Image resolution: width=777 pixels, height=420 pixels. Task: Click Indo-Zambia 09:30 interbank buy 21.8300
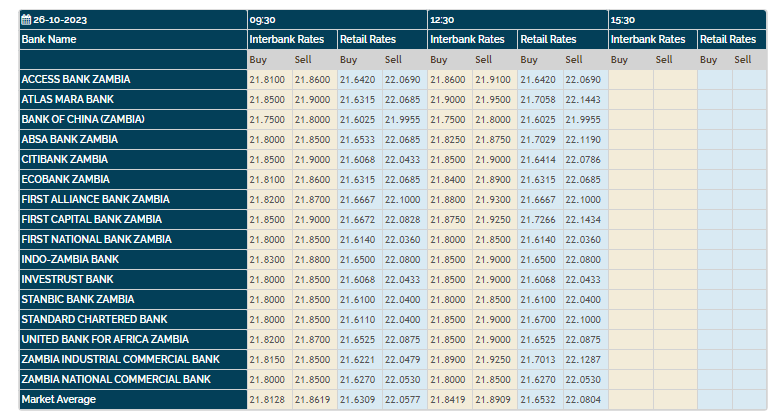pyautogui.click(x=267, y=260)
